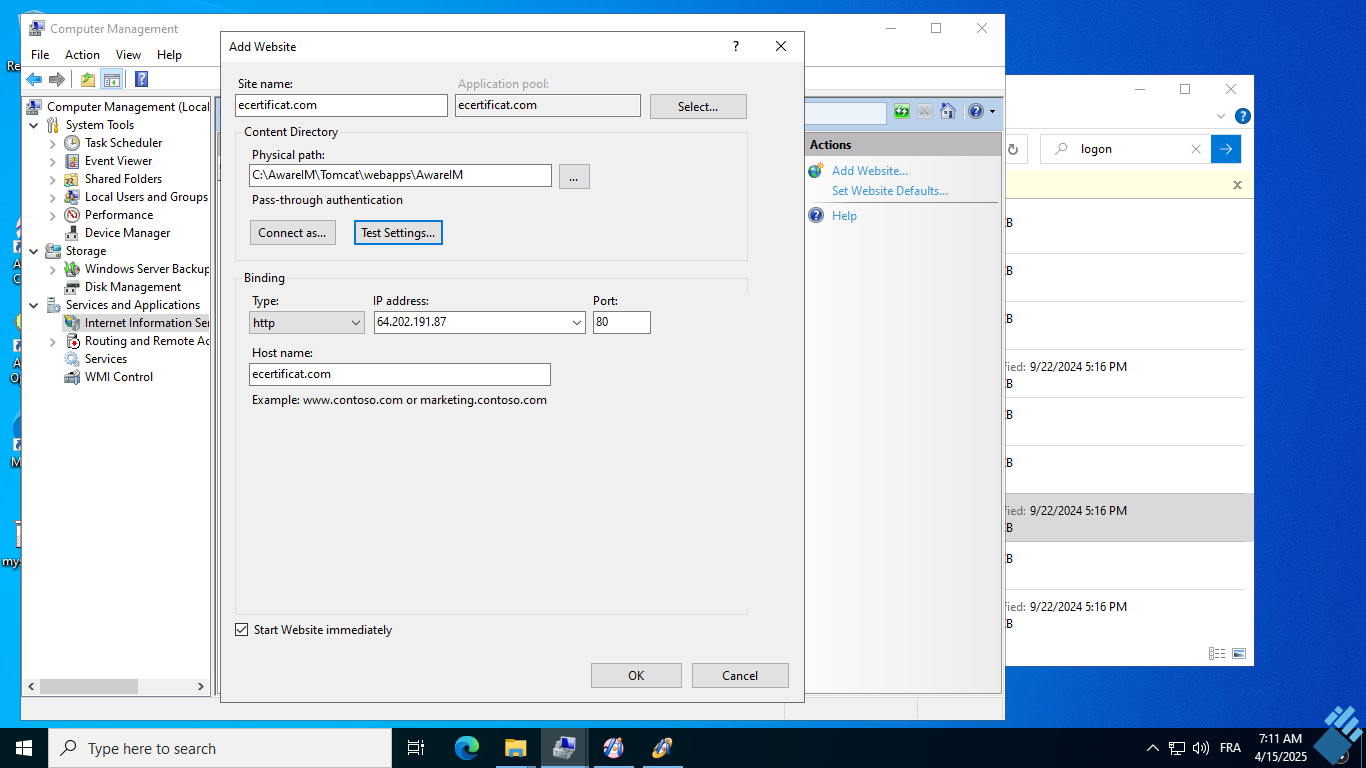Screen dimensions: 1366x768
Task: Open the View menu
Action: pyautogui.click(x=128, y=55)
